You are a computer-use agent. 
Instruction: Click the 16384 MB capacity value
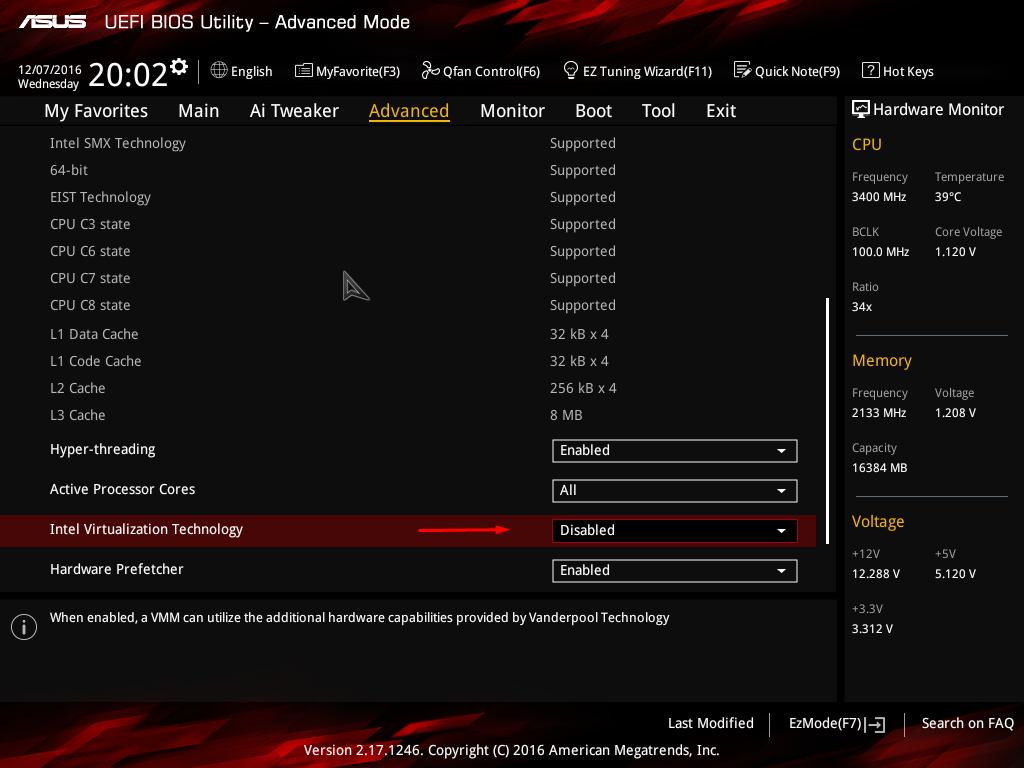(x=879, y=468)
